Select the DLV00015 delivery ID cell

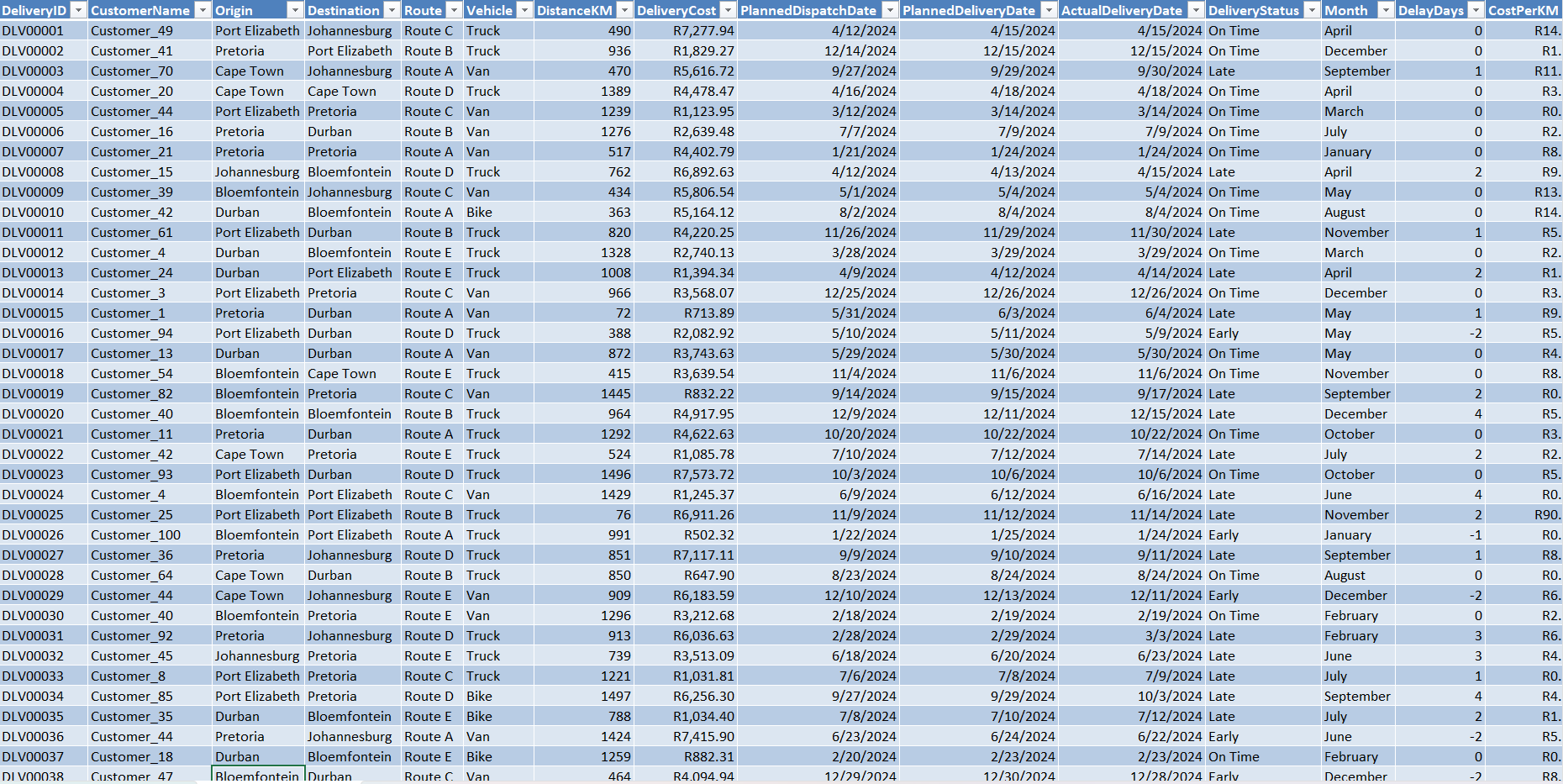pyautogui.click(x=42, y=313)
